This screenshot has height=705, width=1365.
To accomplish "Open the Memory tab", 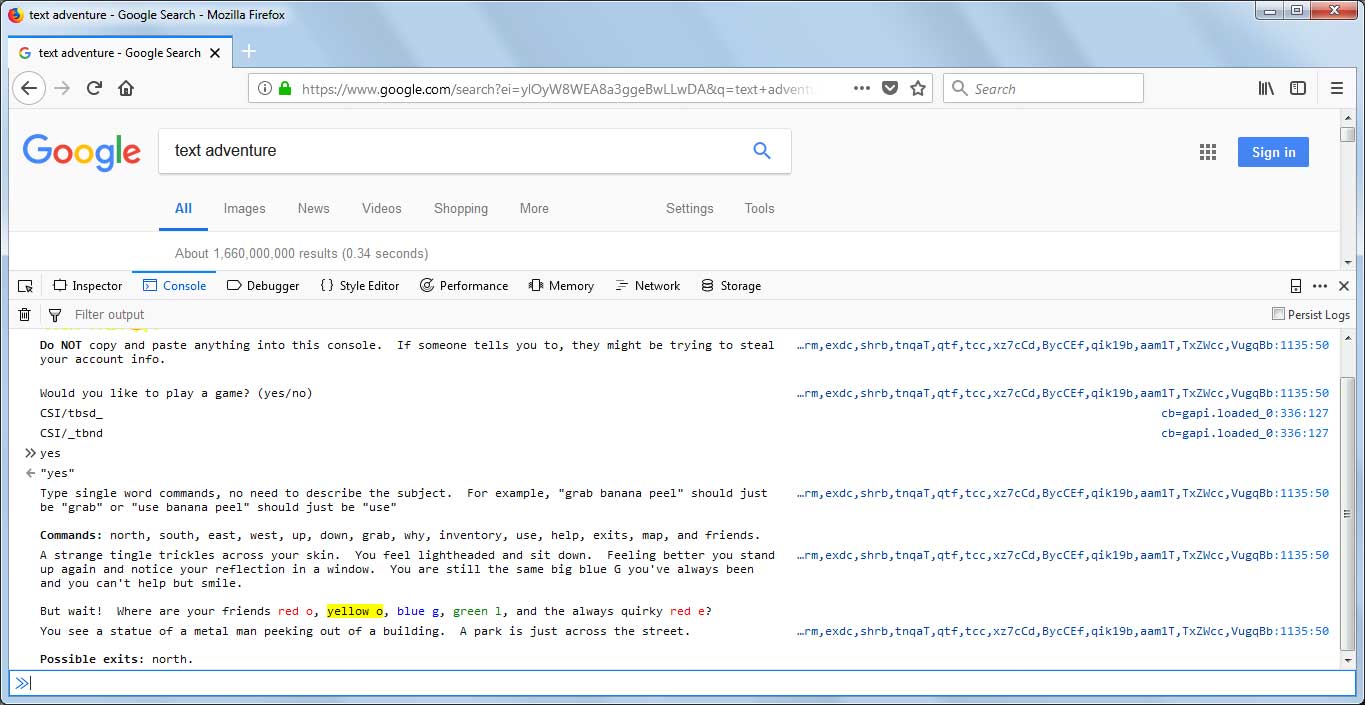I will [561, 286].
